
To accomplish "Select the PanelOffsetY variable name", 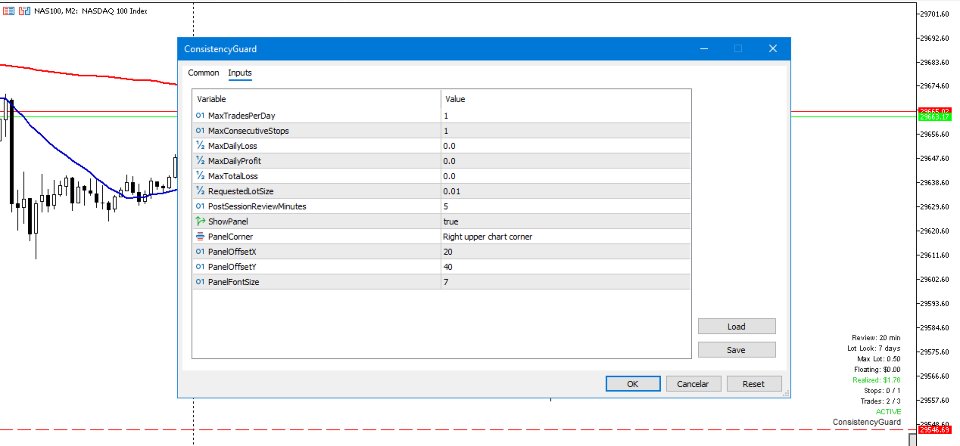I will pyautogui.click(x=231, y=266).
